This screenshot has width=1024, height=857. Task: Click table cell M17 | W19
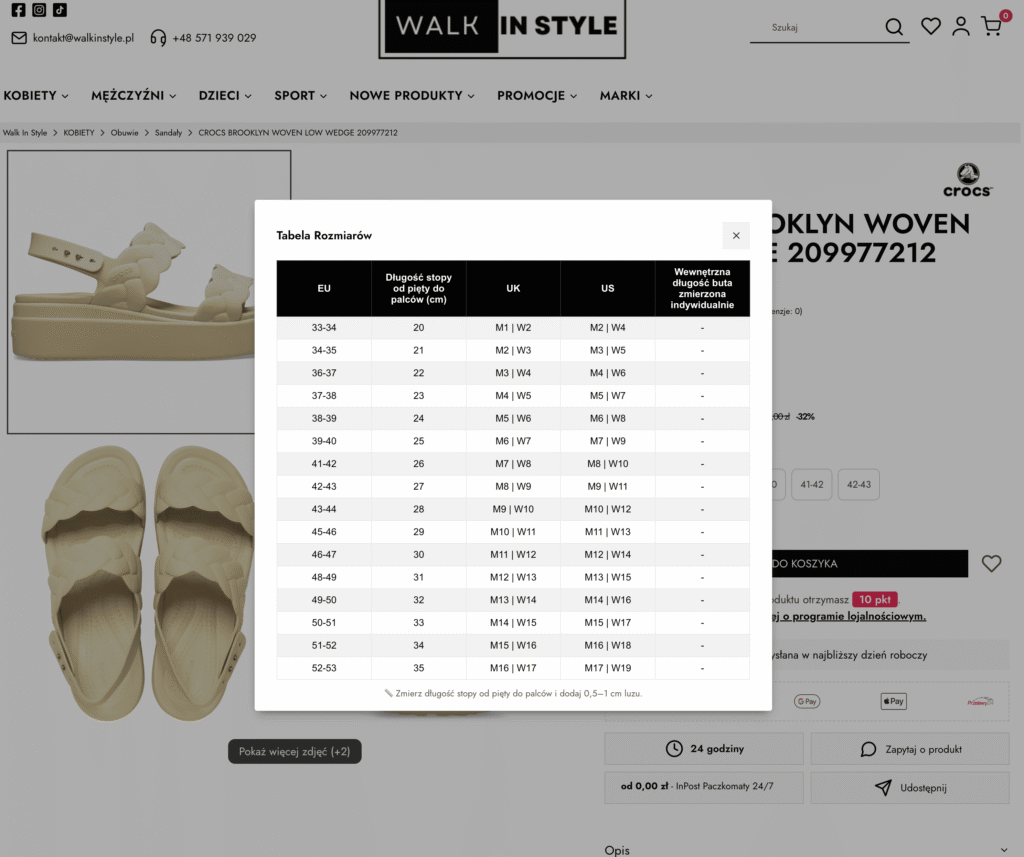pos(608,668)
